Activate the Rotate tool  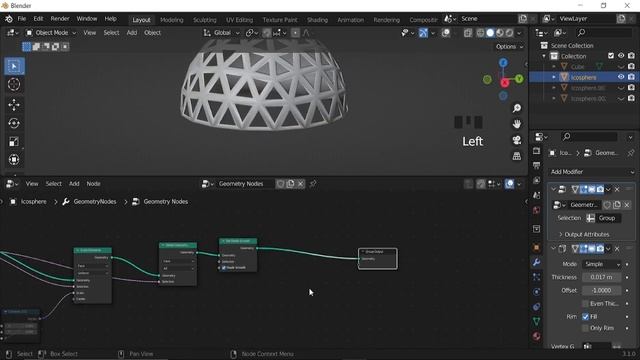tap(14, 123)
